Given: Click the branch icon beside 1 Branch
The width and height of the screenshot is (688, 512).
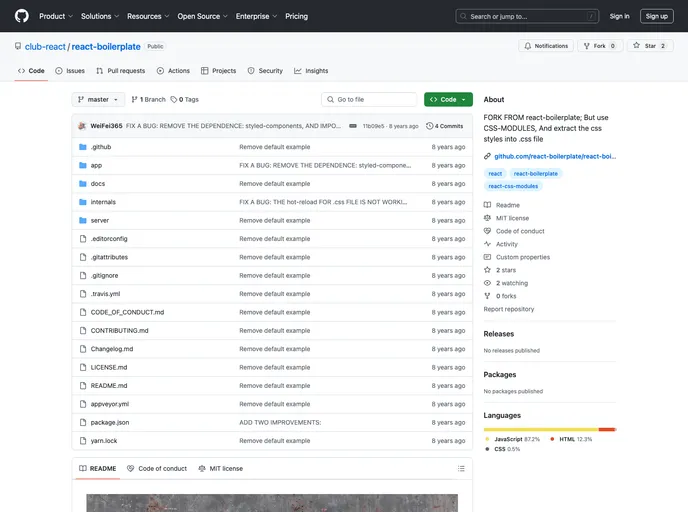Looking at the screenshot, I should pyautogui.click(x=134, y=100).
